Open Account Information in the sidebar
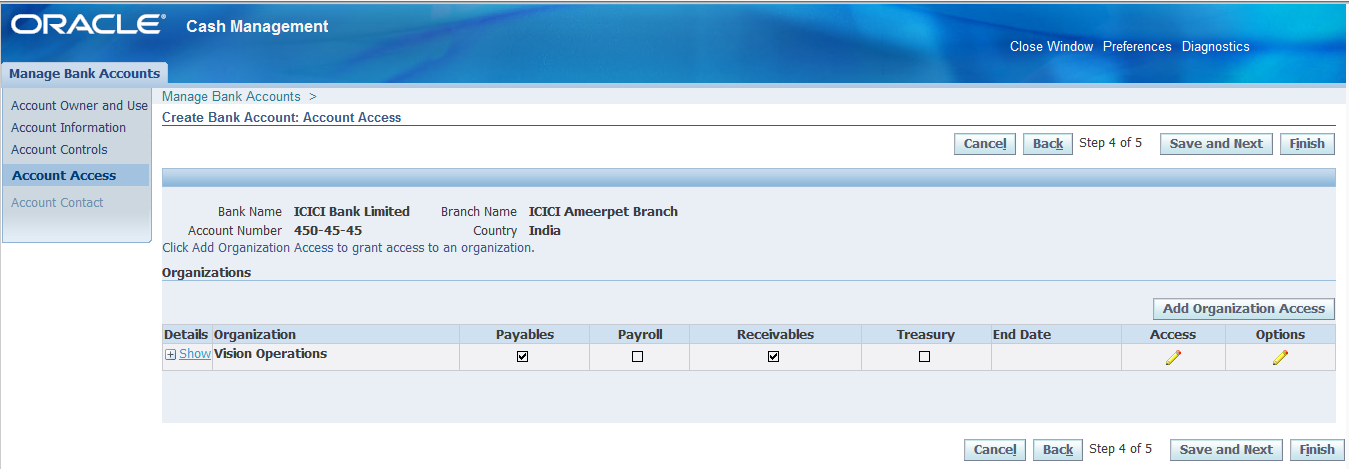Viewport: 1349px width, 469px height. coord(68,128)
